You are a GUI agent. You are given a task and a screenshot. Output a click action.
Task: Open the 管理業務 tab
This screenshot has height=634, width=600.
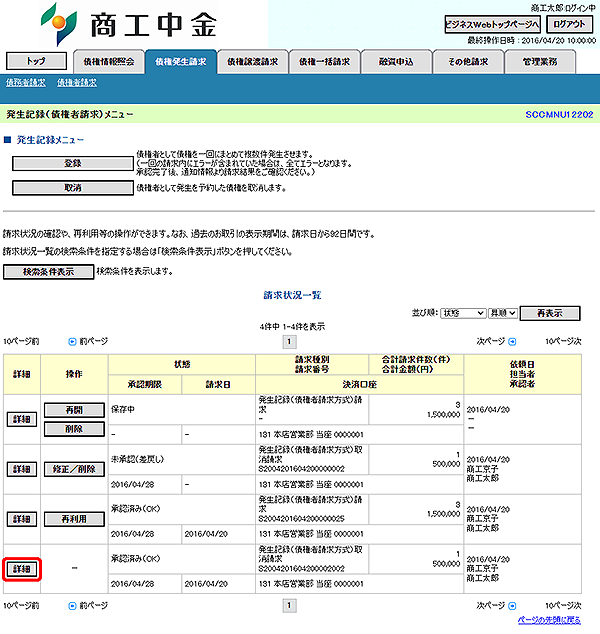(x=540, y=62)
